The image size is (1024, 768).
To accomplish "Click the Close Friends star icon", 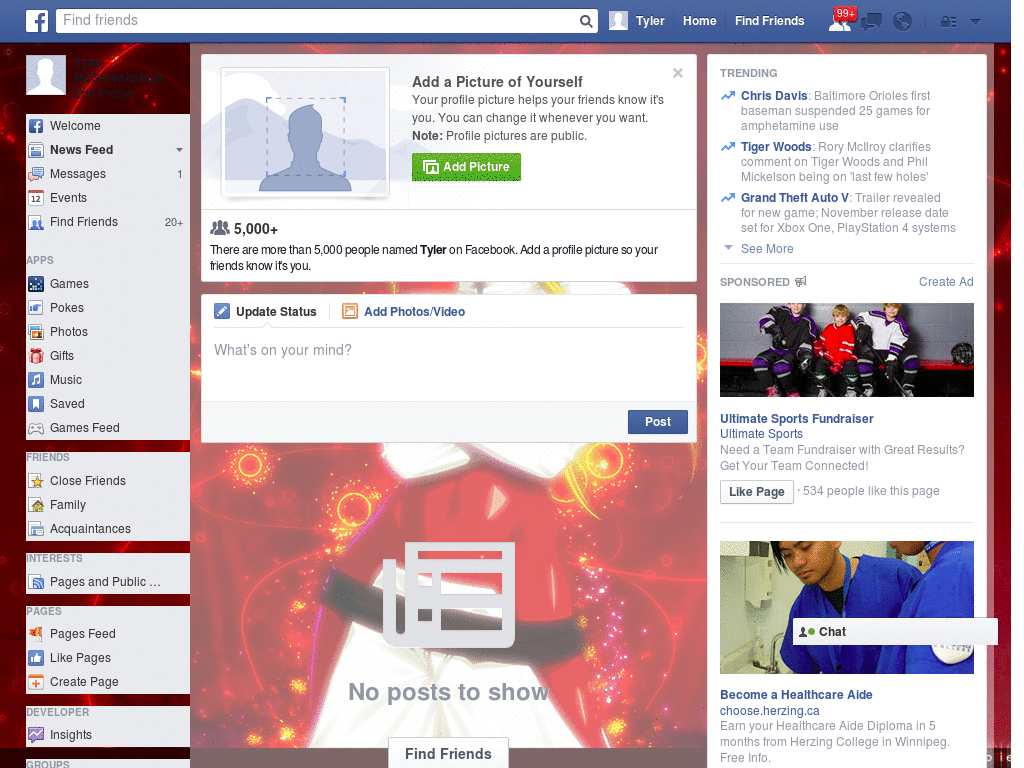I will (x=36, y=481).
